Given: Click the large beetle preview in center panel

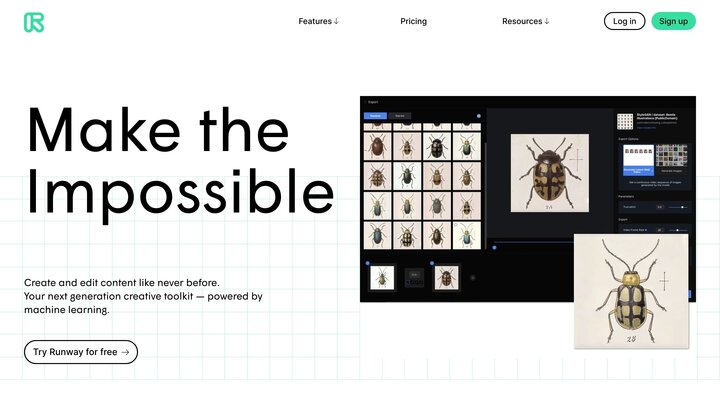Looking at the screenshot, I should [548, 172].
